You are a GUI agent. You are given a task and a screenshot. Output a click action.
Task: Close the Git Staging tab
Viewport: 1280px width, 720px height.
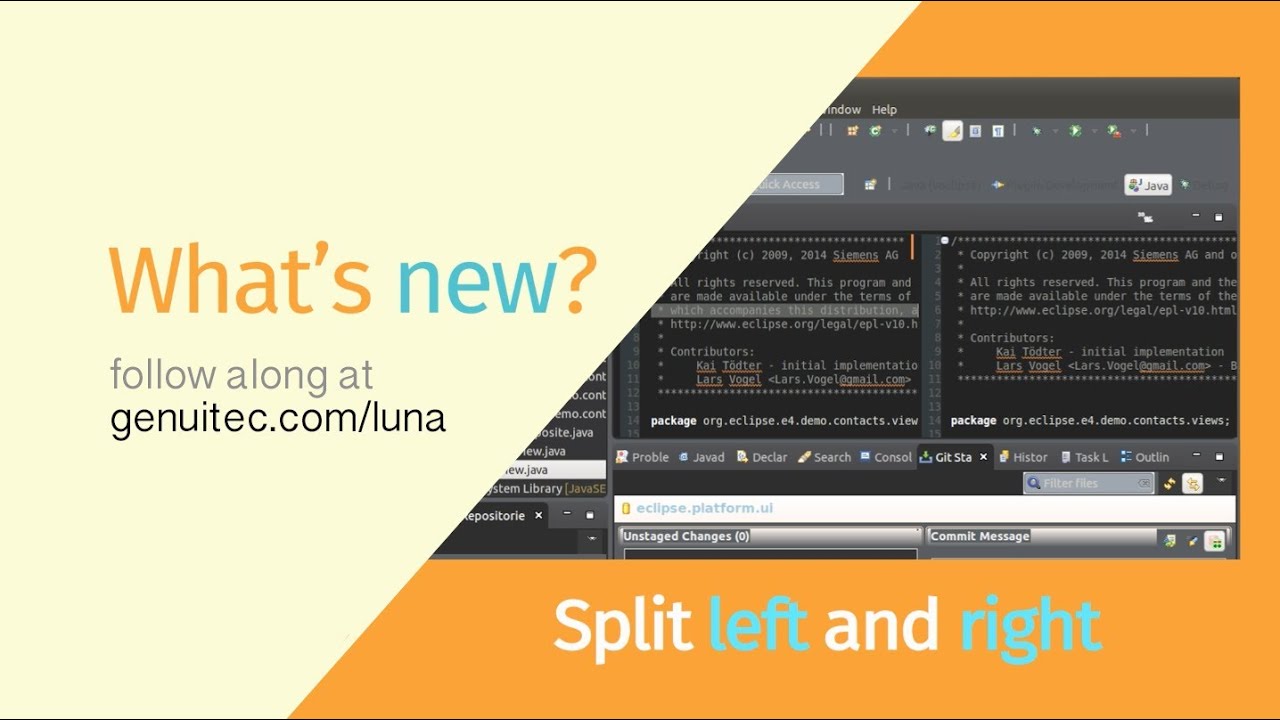[983, 457]
